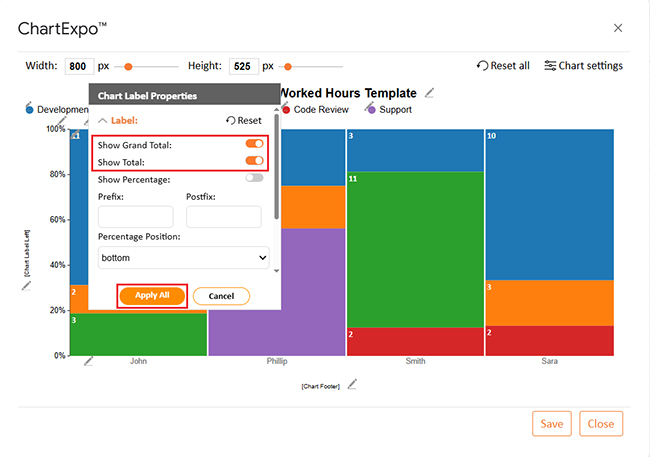Click scroll-up arrow in properties panel

(276, 109)
